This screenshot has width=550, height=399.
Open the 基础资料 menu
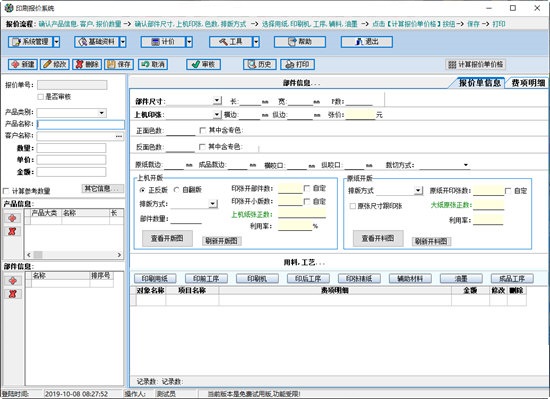[x=97, y=42]
